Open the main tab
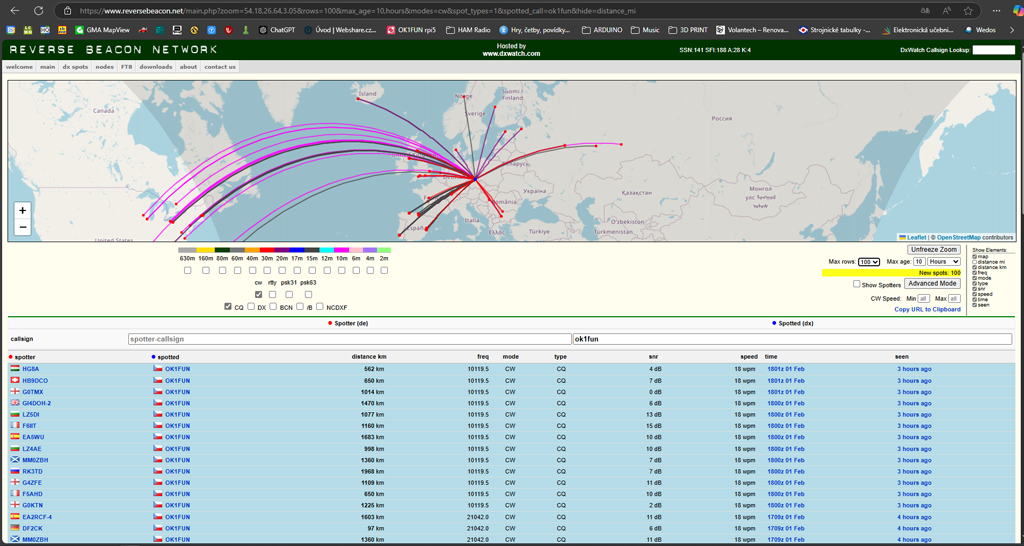This screenshot has height=546, width=1024. (x=47, y=67)
